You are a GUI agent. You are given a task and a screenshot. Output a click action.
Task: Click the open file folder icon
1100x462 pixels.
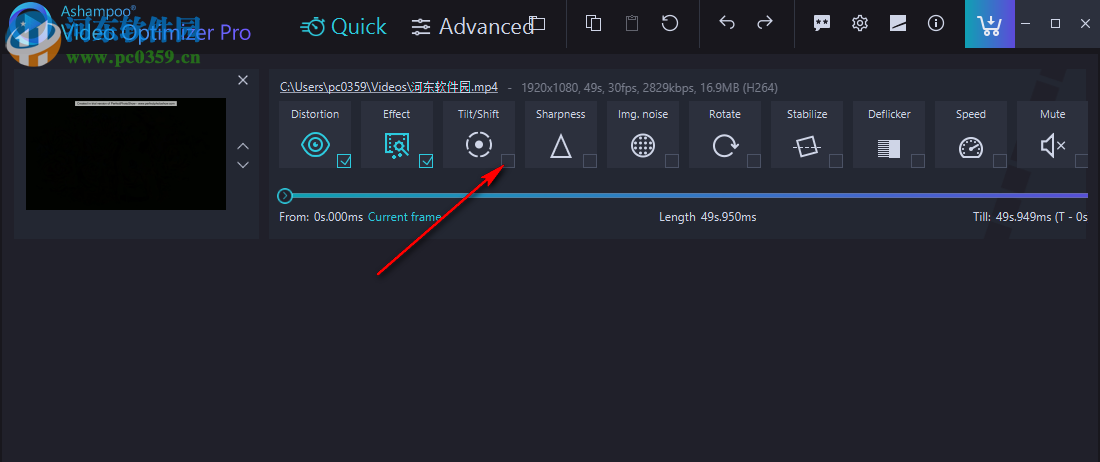(x=537, y=23)
